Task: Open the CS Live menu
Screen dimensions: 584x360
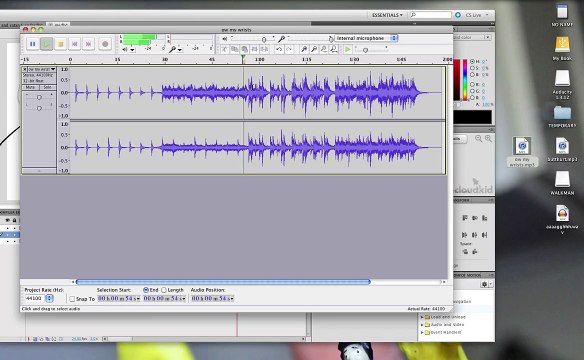Action: click(477, 15)
